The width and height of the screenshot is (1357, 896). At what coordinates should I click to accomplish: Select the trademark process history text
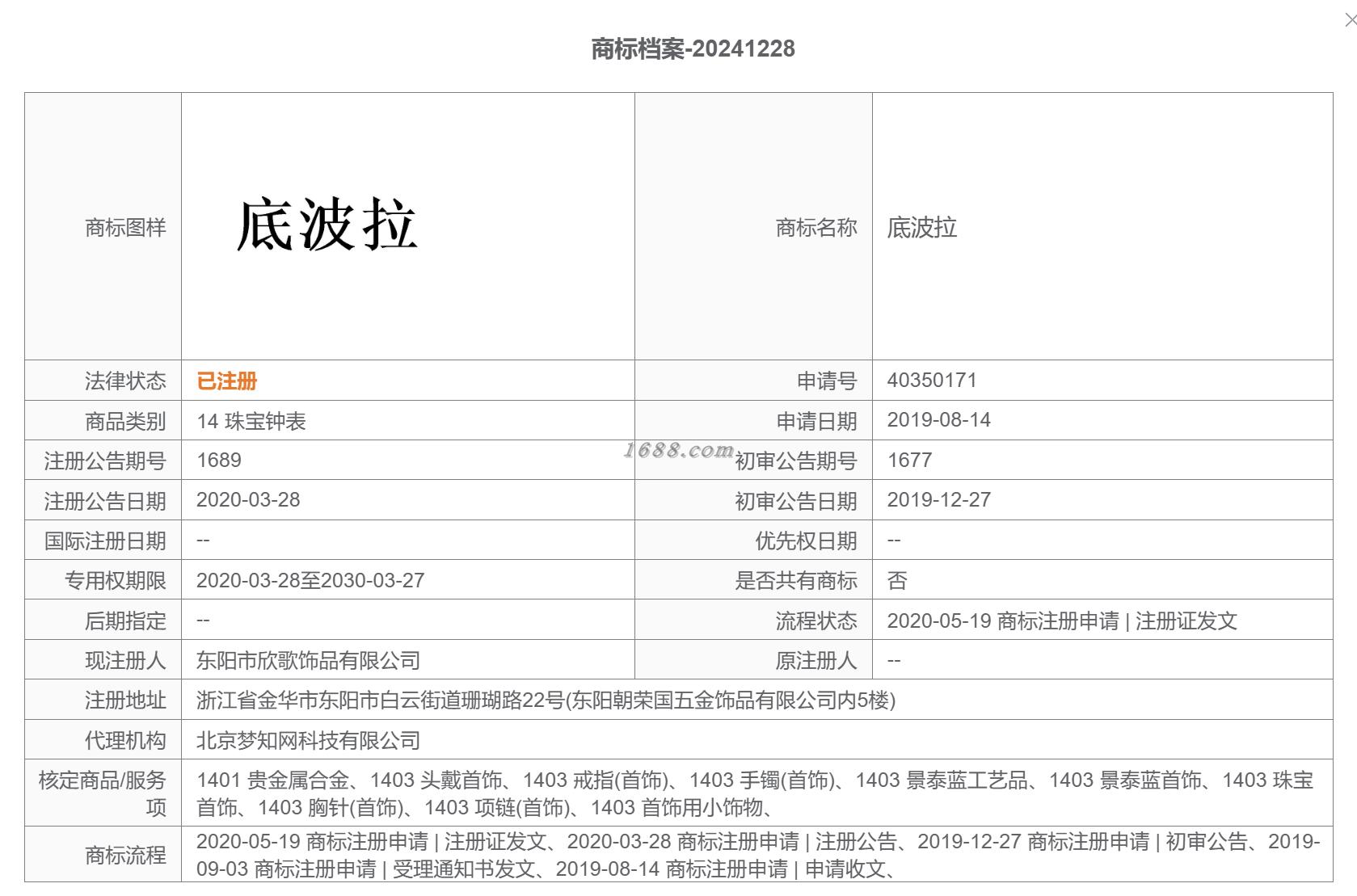click(x=758, y=855)
